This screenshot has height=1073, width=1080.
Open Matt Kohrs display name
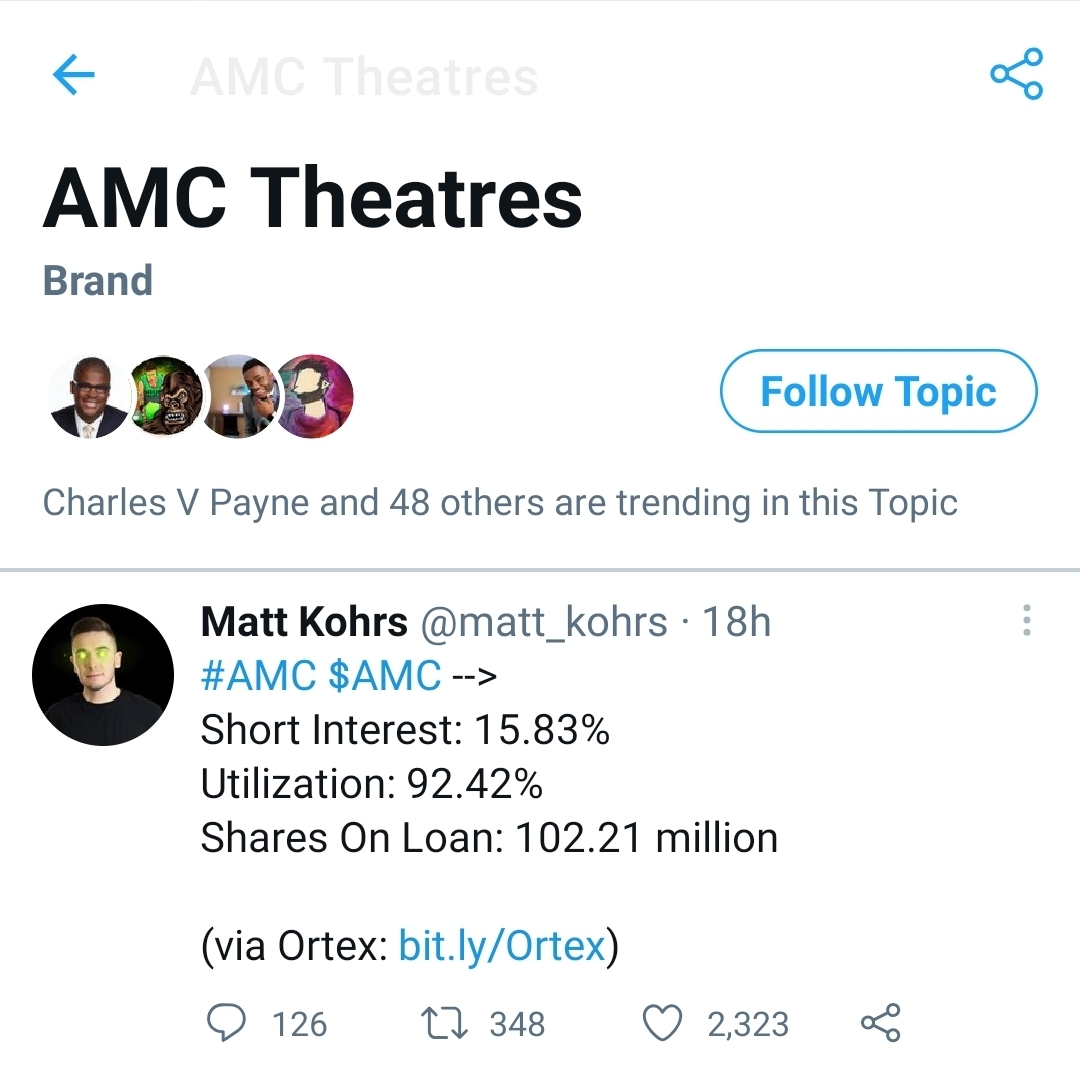click(304, 622)
